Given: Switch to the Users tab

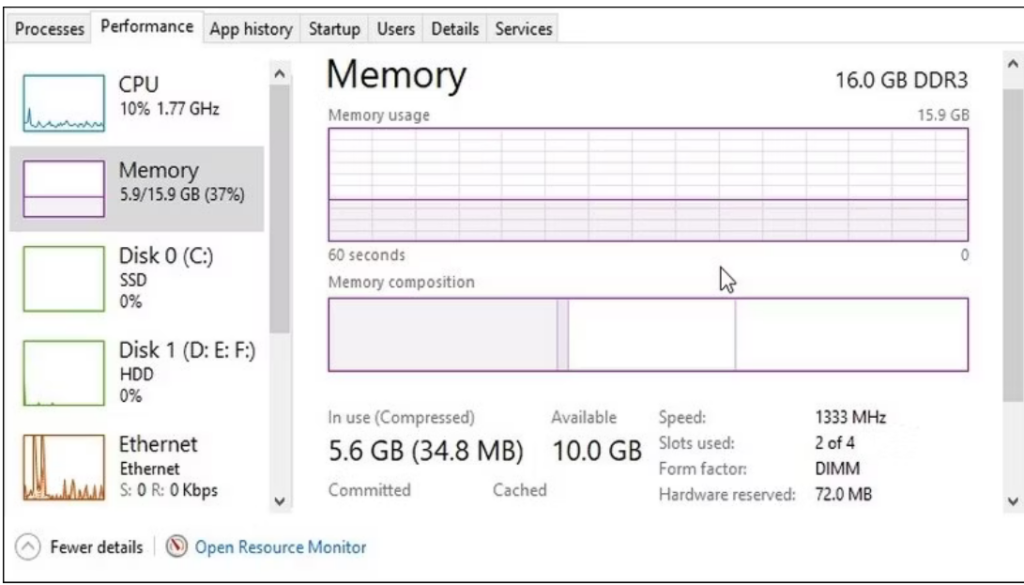Looking at the screenshot, I should pos(396,29).
